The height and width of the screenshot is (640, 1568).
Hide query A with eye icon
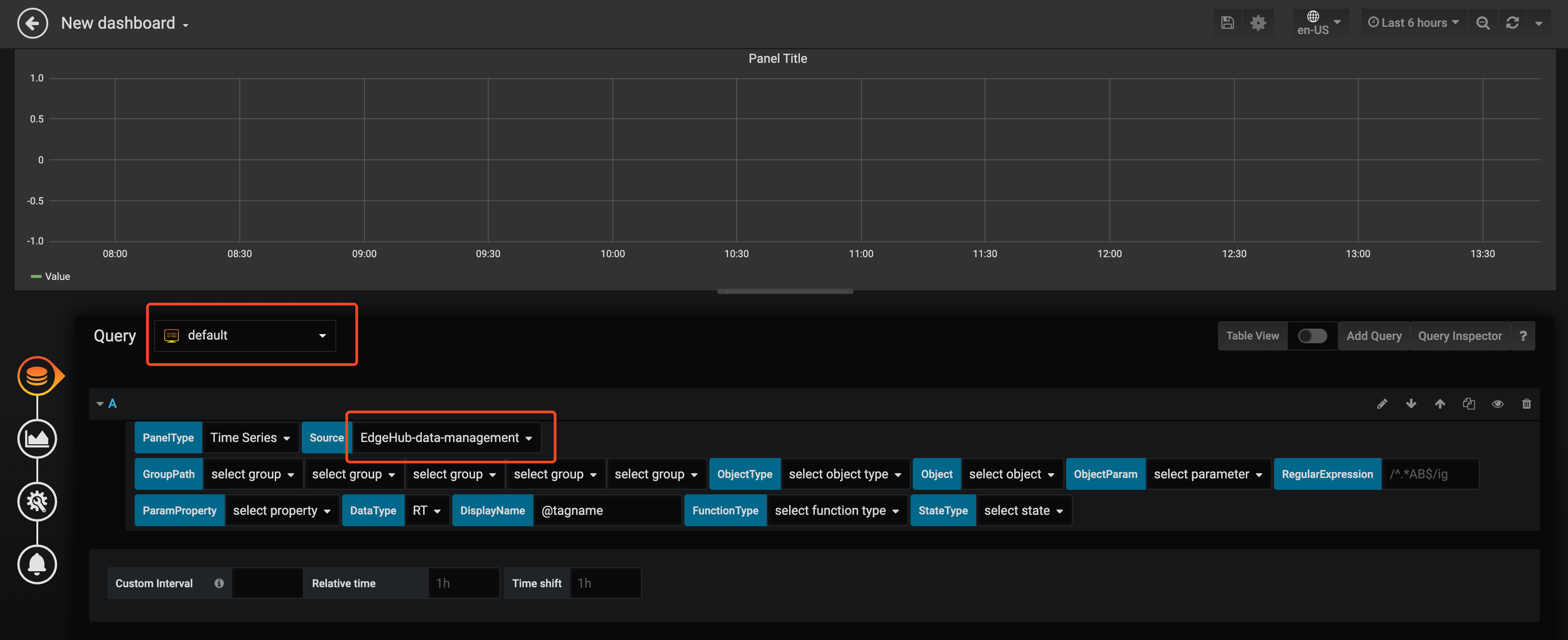(1497, 404)
